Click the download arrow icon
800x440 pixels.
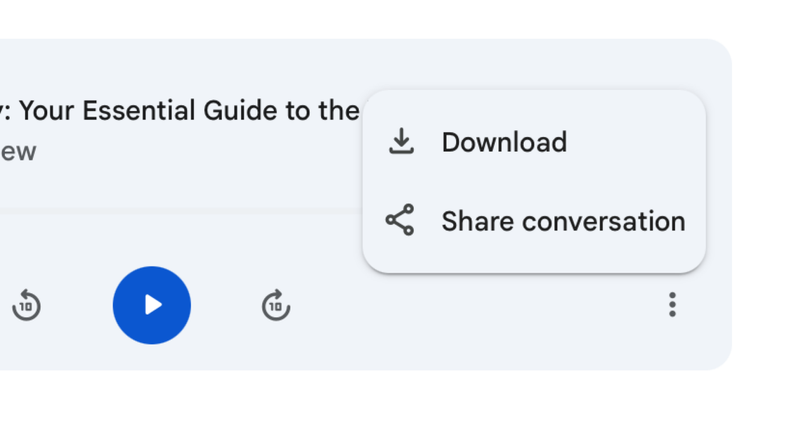coord(401,142)
